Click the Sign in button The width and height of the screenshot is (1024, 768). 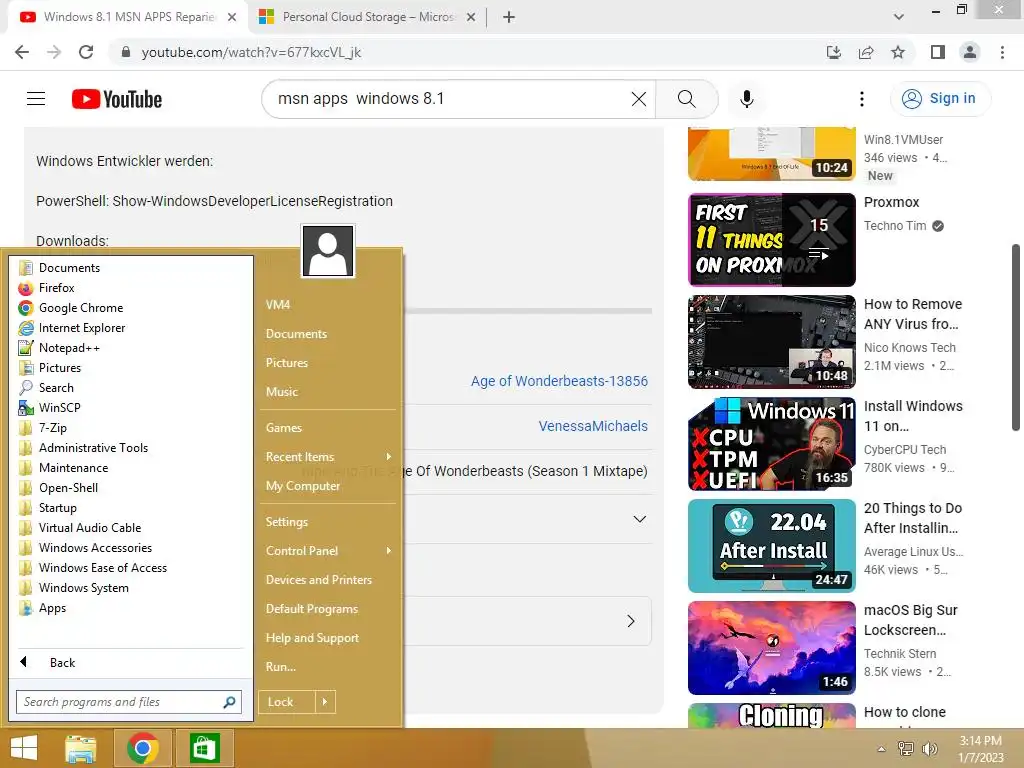pos(940,99)
